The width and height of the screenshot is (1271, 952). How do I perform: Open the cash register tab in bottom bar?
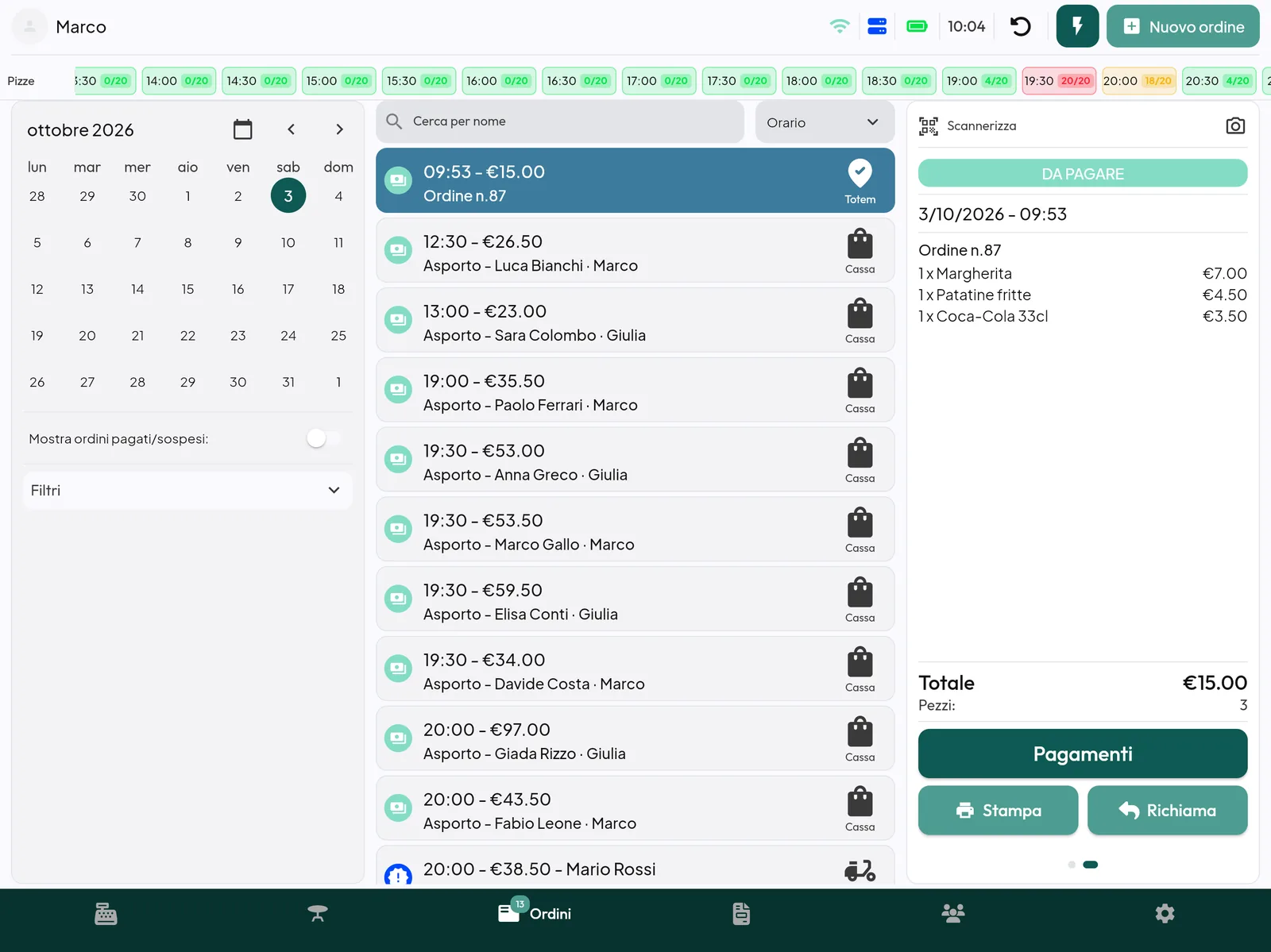[106, 914]
